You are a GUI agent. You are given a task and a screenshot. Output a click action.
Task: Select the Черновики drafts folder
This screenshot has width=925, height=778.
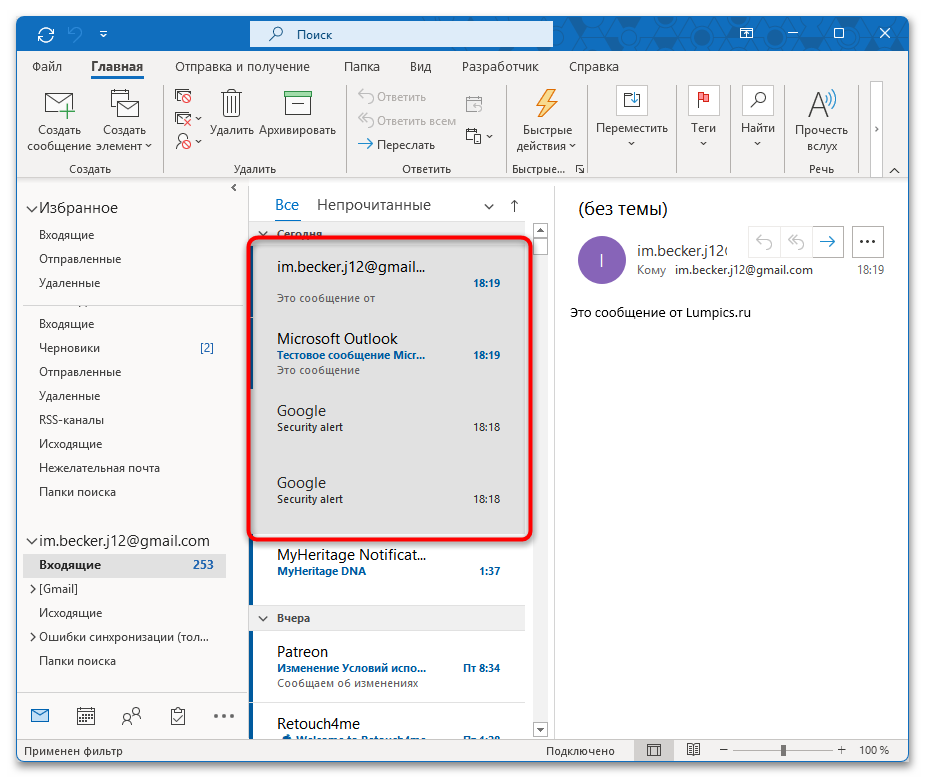(69, 348)
